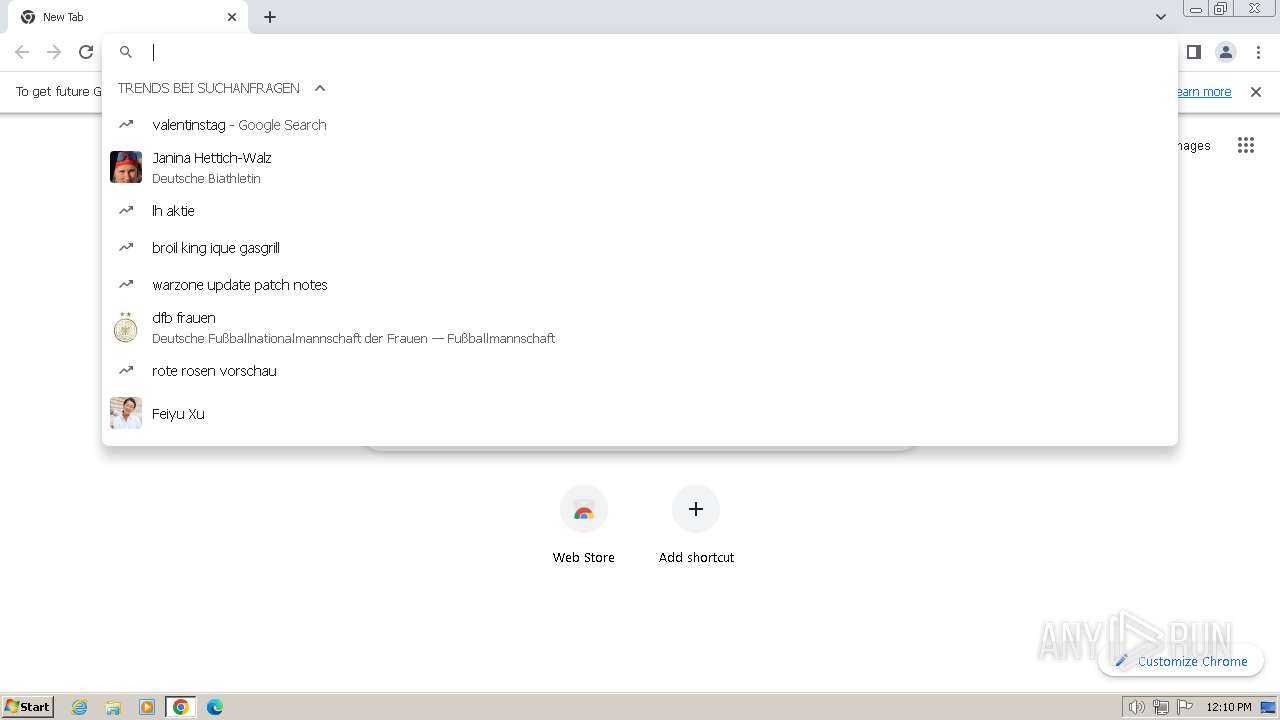
Task: Open the Chrome profile avatar menu
Action: [x=1225, y=52]
